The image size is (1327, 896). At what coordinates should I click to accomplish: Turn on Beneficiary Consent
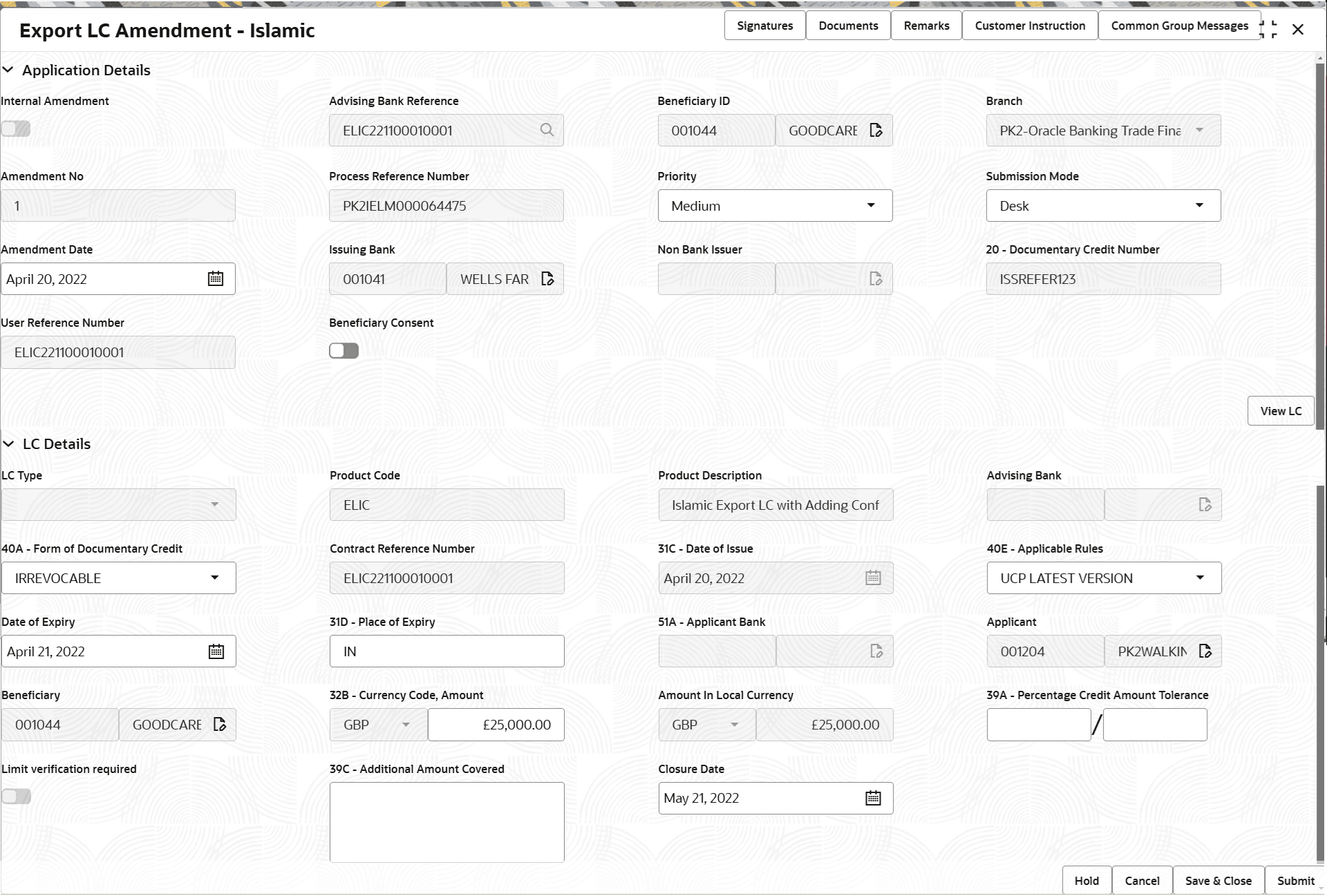[x=343, y=350]
